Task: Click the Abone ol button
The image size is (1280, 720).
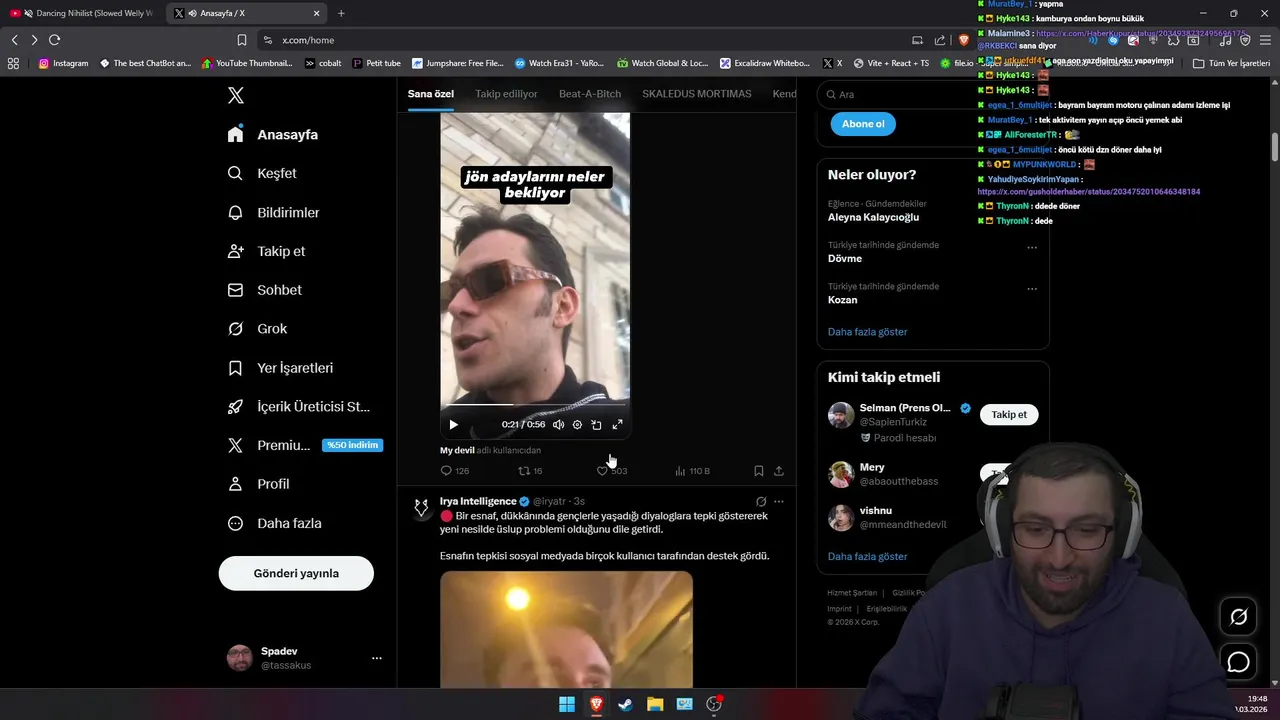Action: pos(863,124)
